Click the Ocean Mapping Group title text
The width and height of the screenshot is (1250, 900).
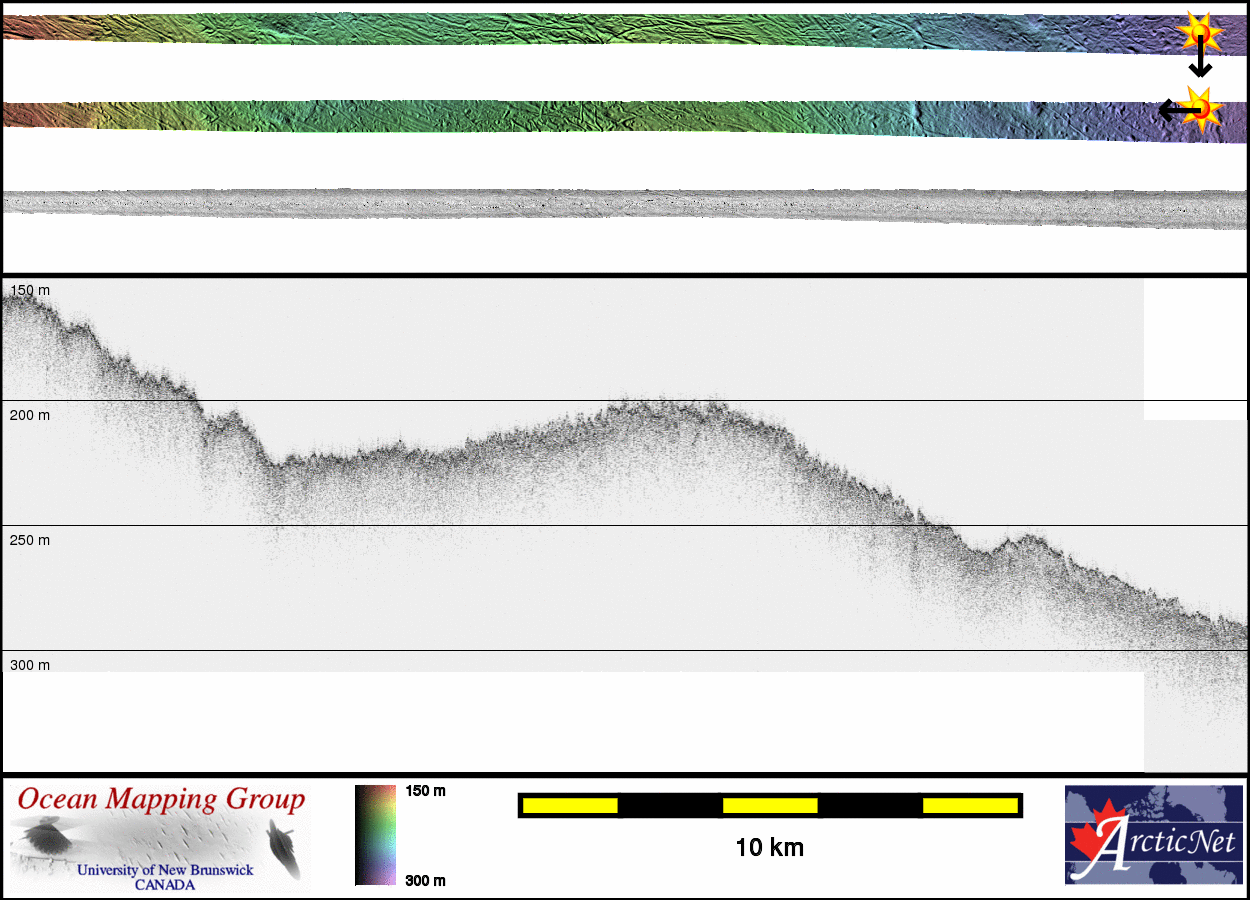point(161,800)
